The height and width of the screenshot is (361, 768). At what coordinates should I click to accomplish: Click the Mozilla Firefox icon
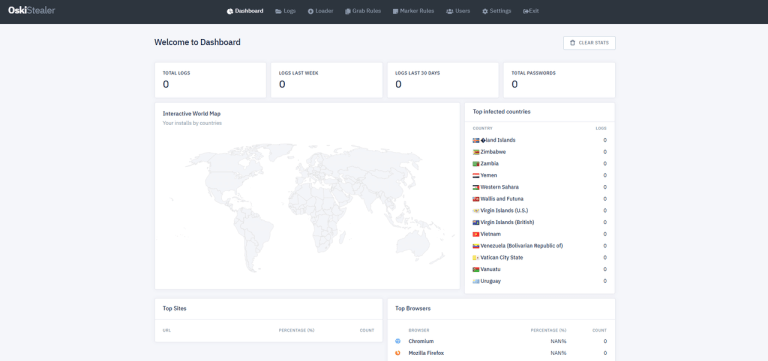click(398, 353)
